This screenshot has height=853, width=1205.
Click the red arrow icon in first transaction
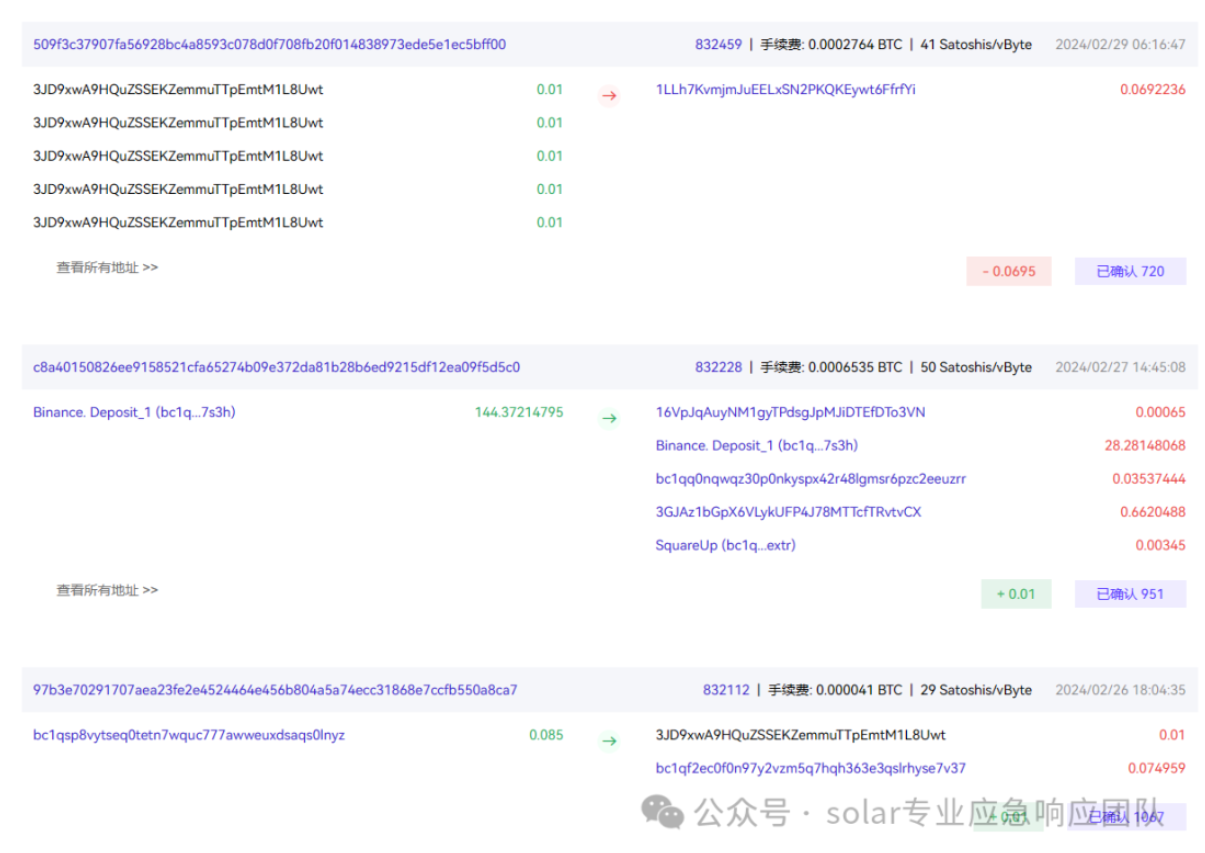[608, 97]
